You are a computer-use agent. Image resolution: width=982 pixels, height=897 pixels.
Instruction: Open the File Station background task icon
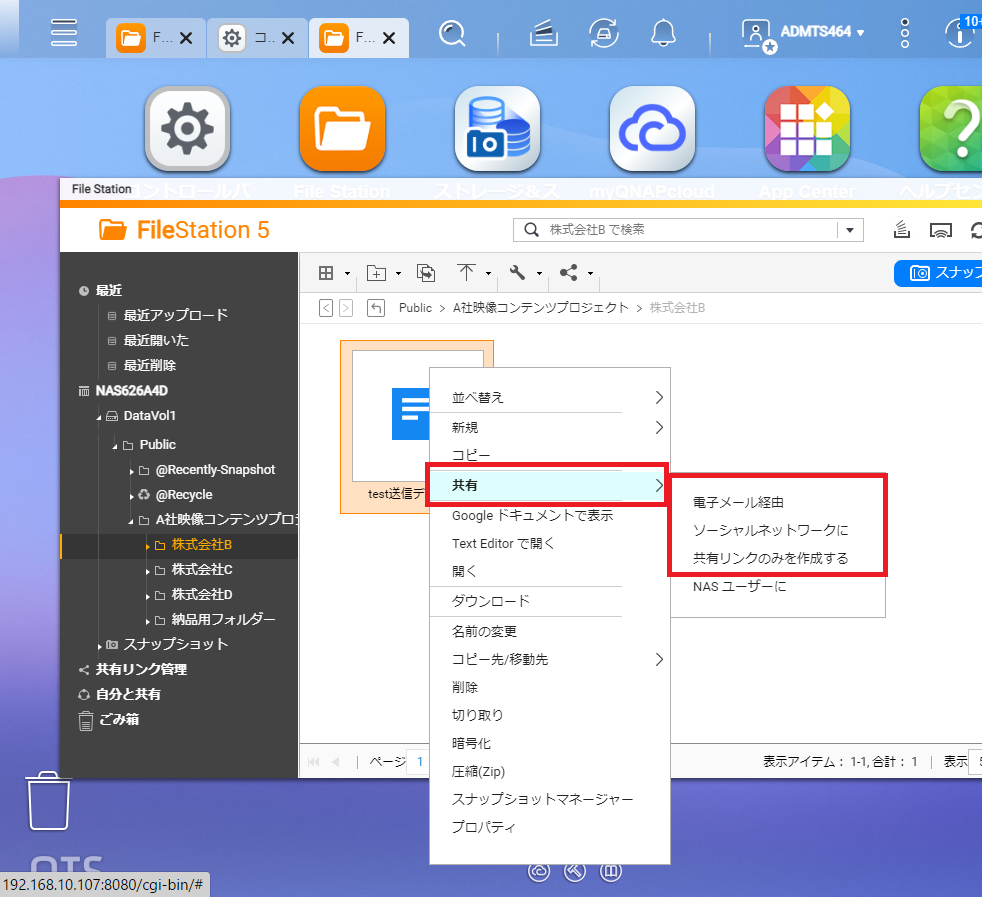901,230
